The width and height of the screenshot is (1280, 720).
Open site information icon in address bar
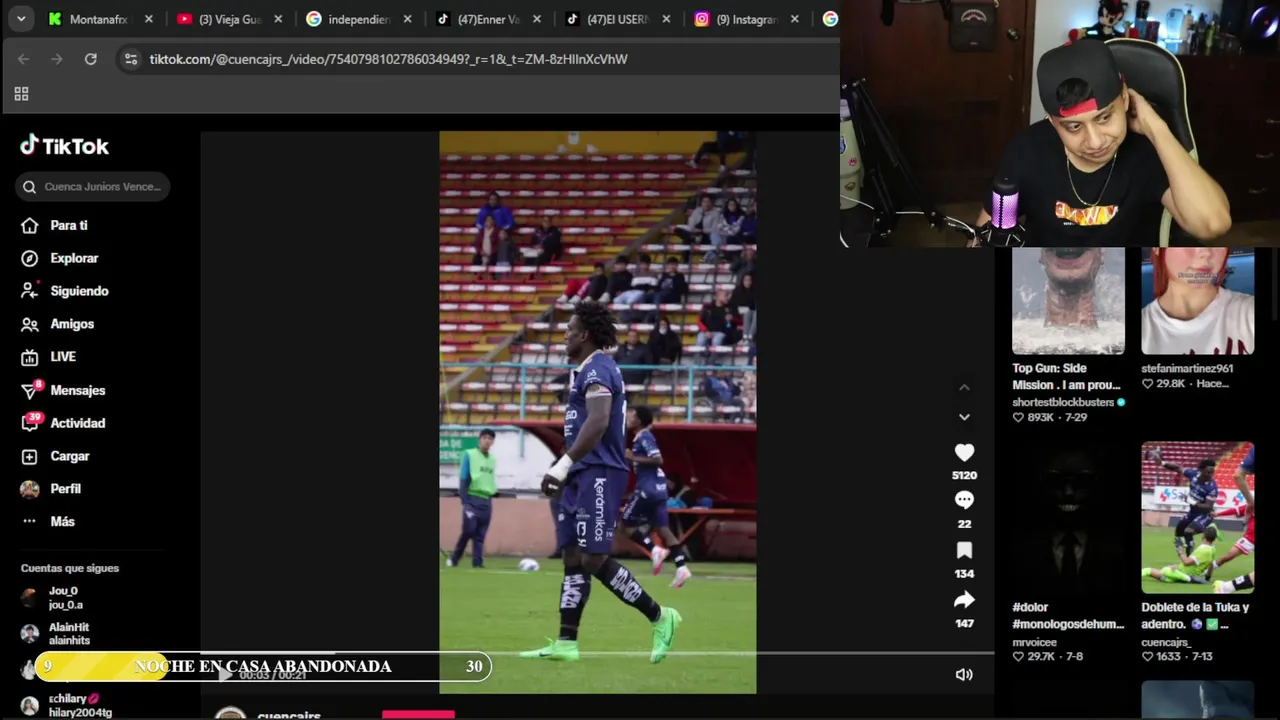[x=130, y=59]
